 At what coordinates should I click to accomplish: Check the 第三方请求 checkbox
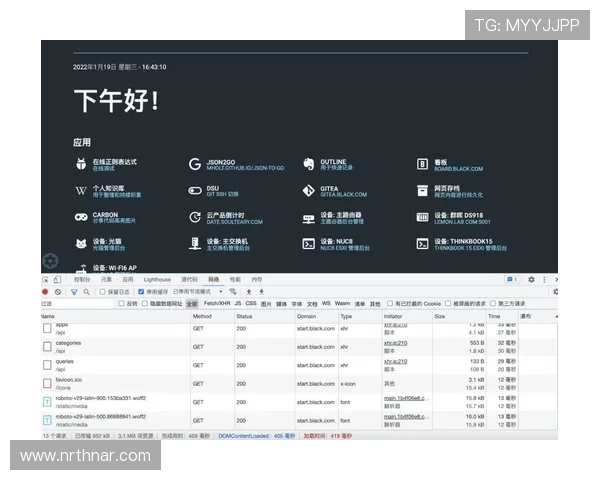[493, 304]
